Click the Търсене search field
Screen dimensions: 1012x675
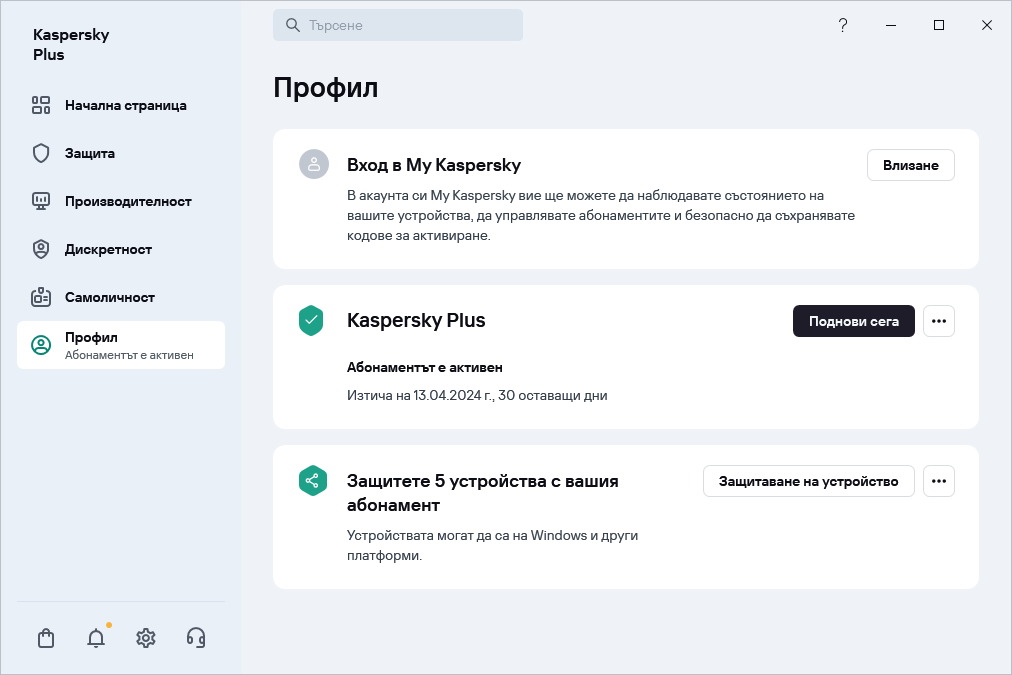click(x=397, y=24)
